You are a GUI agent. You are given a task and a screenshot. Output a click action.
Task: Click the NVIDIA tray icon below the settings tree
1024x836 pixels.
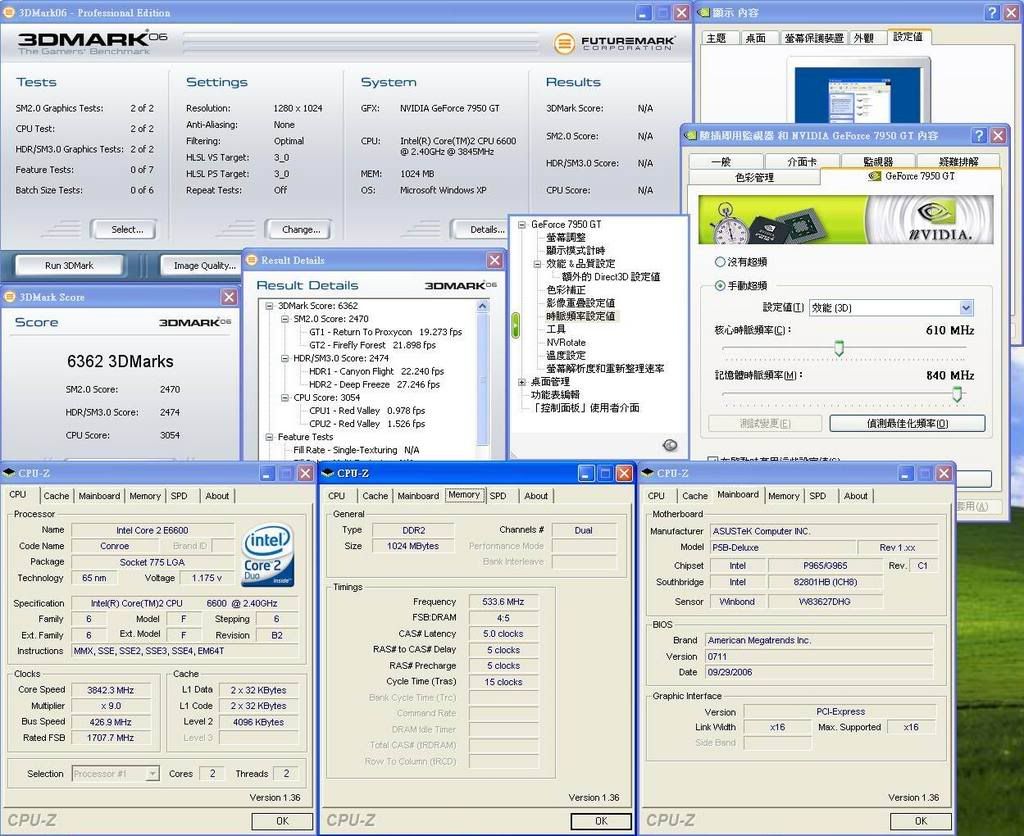669,445
